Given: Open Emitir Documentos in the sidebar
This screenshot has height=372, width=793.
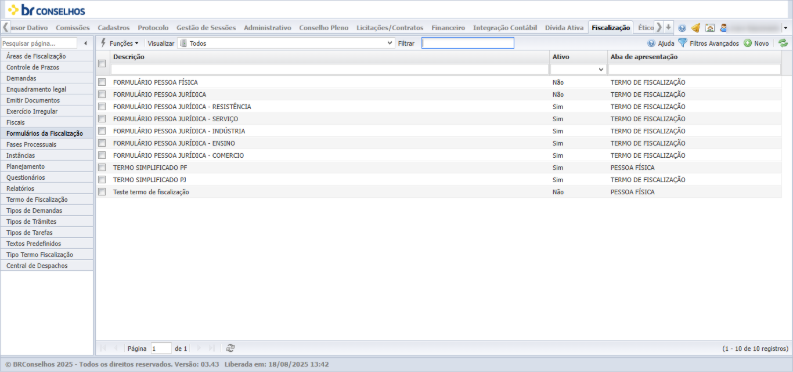Looking at the screenshot, I should point(47,101).
